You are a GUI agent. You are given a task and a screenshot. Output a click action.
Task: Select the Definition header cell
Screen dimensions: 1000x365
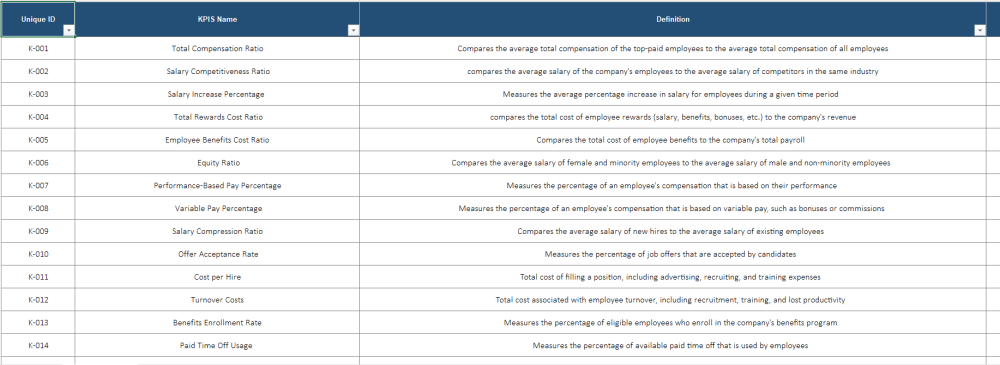point(673,19)
